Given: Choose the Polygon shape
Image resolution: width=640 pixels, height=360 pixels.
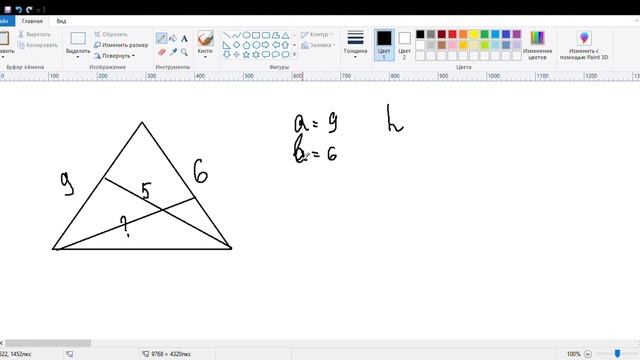Looking at the screenshot, I should coord(276,36).
